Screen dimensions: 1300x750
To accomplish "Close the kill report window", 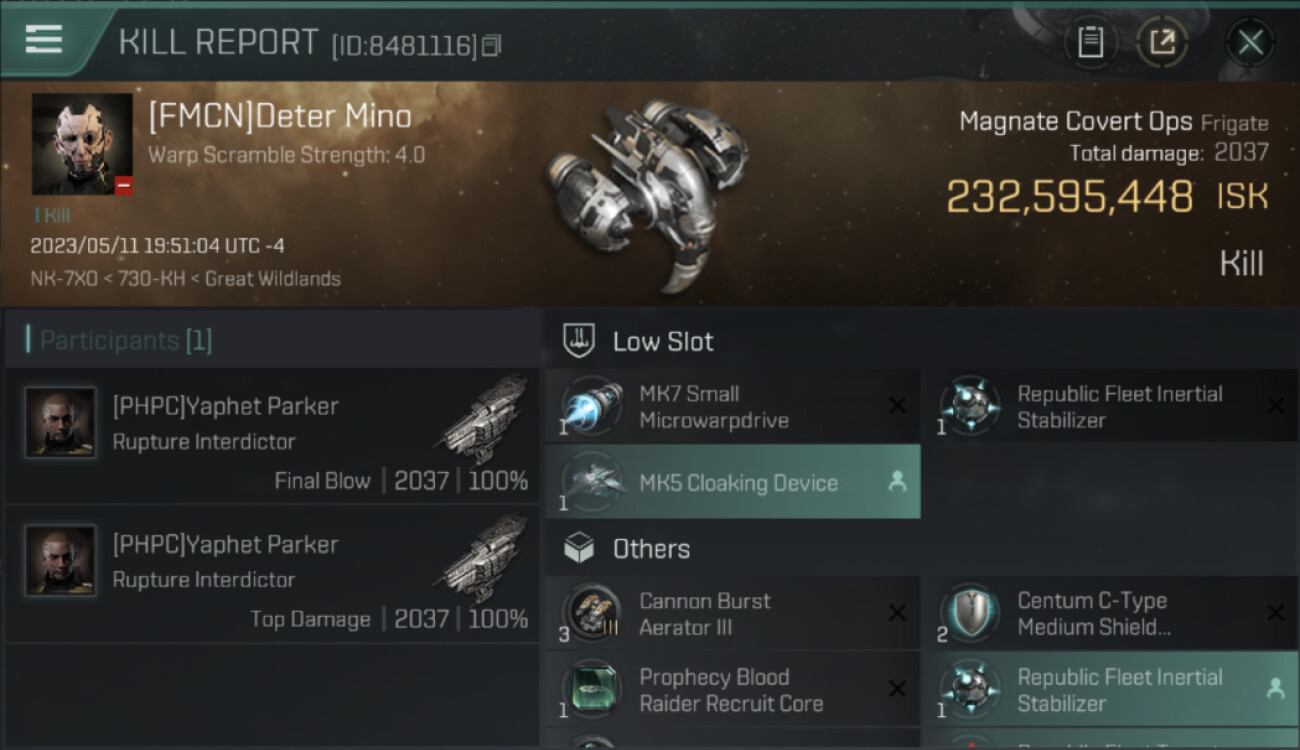I will pyautogui.click(x=1250, y=42).
